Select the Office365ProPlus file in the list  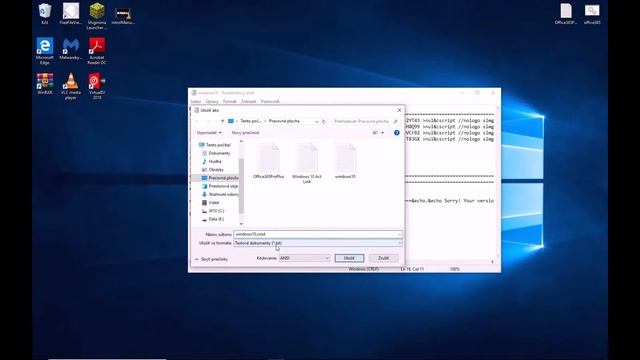click(x=269, y=161)
